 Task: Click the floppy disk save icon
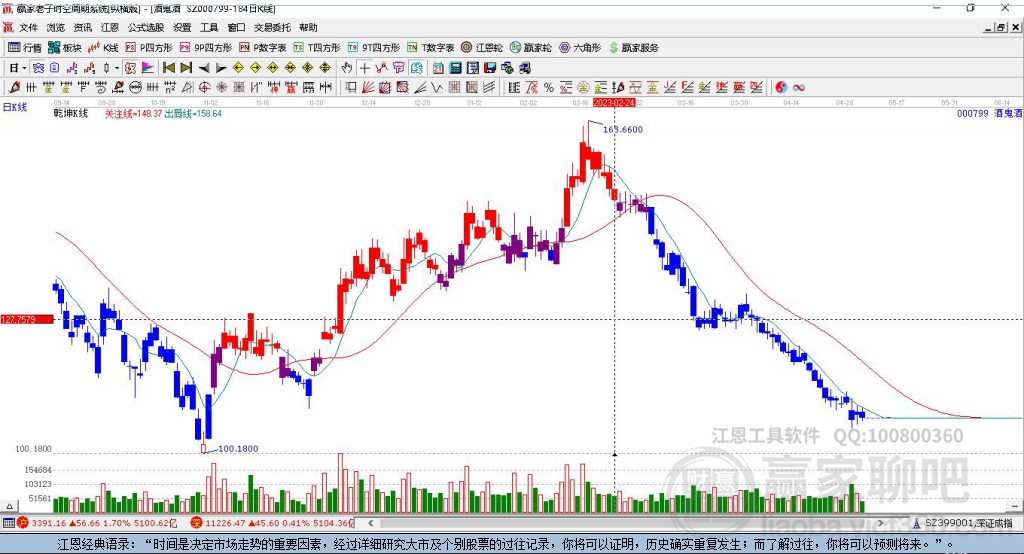pyautogui.click(x=490, y=68)
